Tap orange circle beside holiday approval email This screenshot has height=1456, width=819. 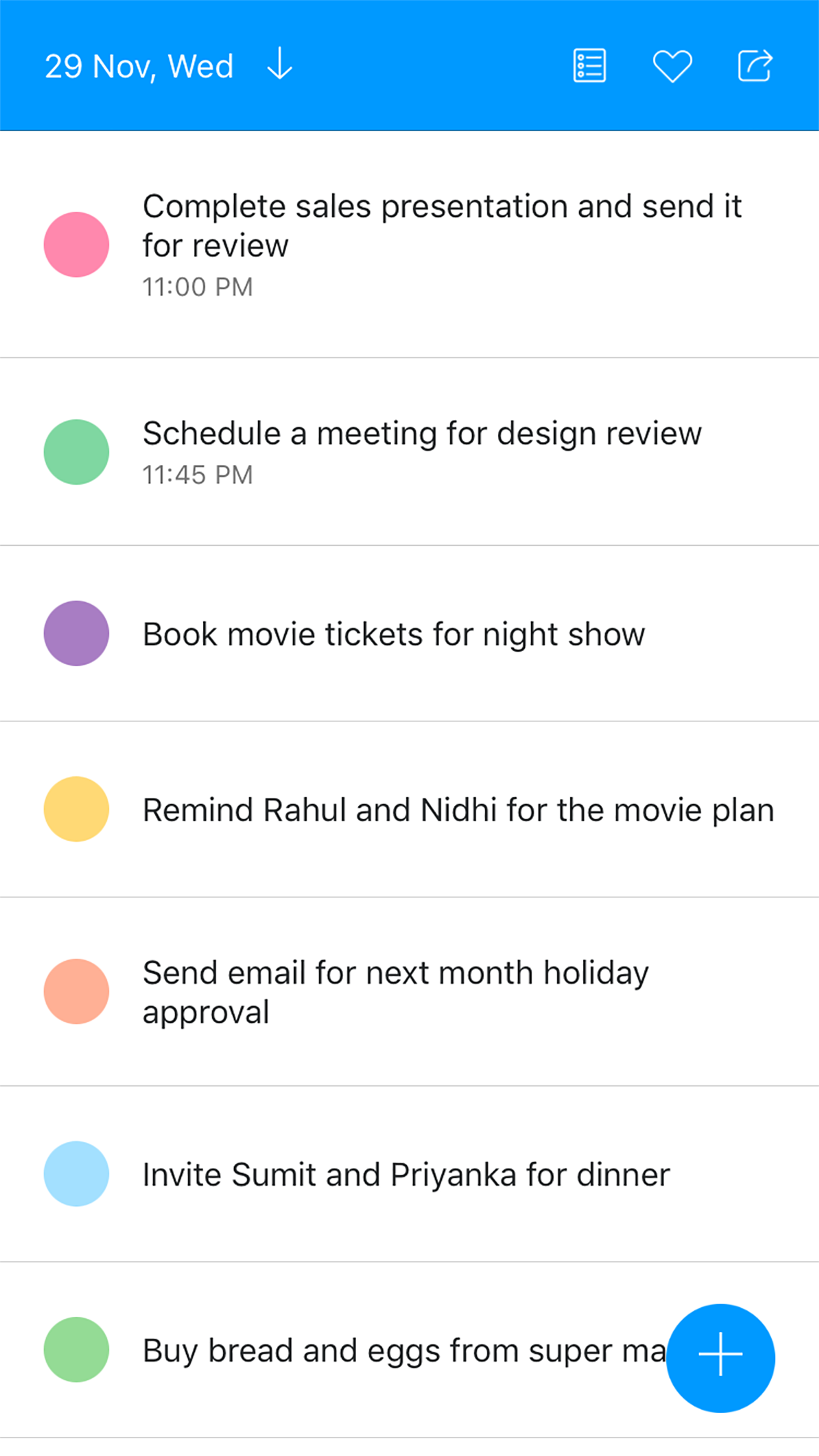76,991
